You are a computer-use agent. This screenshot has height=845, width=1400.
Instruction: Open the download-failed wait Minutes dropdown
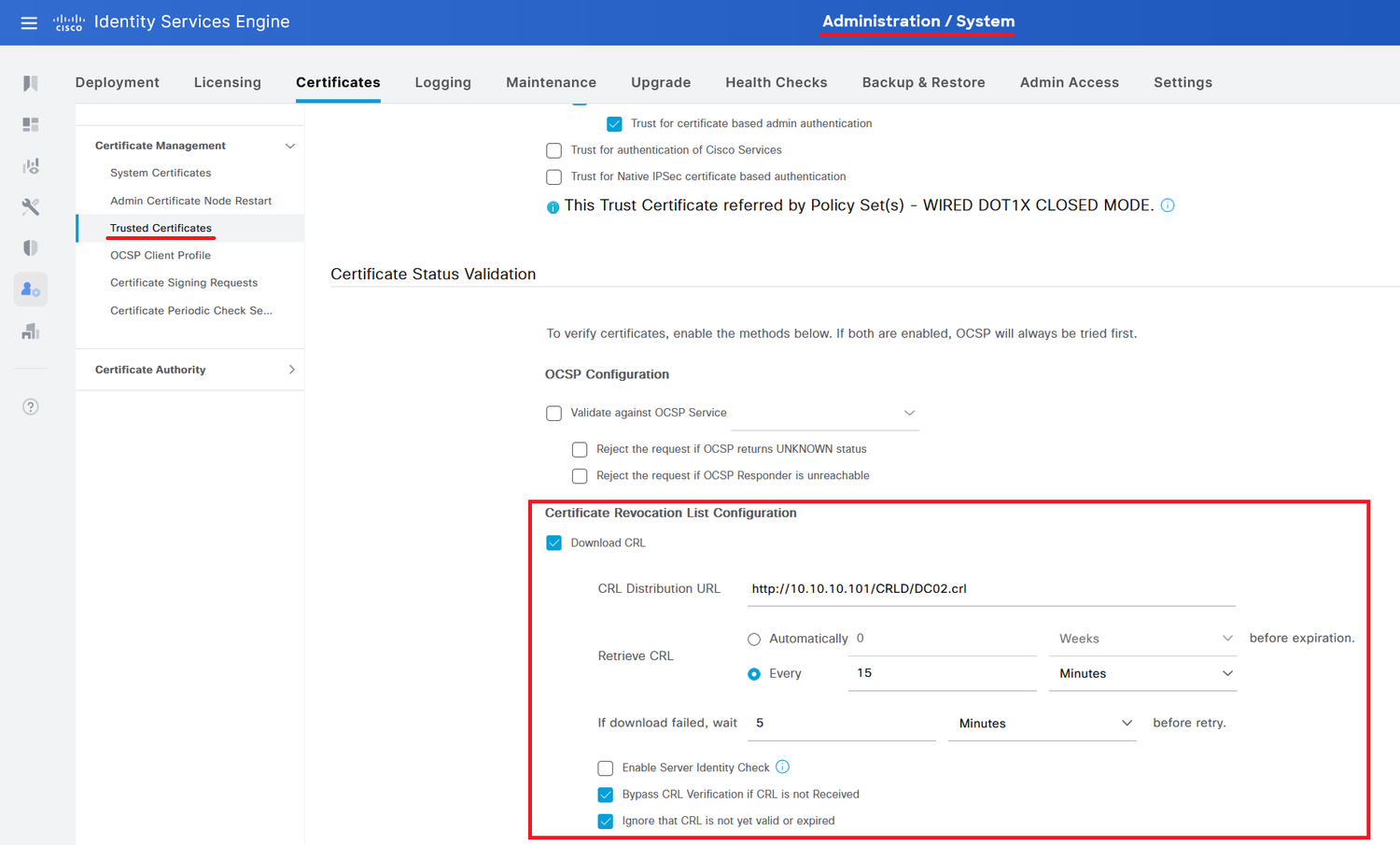(1042, 724)
